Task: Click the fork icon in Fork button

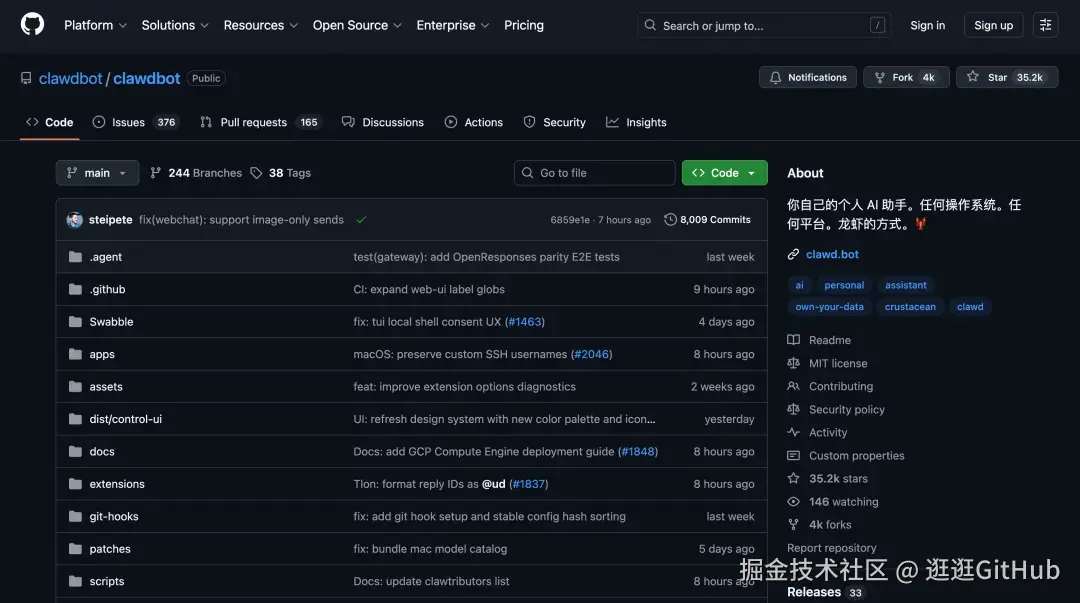Action: coord(880,77)
